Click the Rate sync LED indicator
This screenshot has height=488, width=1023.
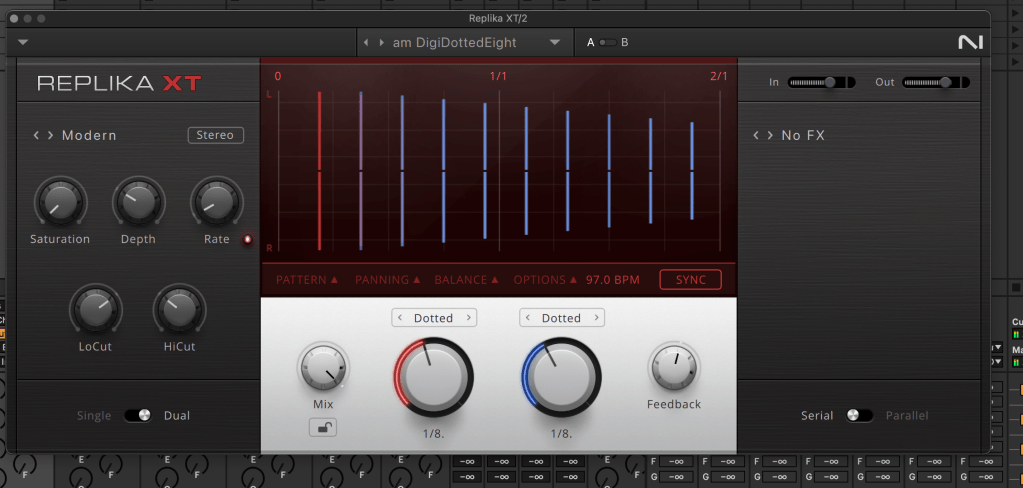[x=248, y=239]
